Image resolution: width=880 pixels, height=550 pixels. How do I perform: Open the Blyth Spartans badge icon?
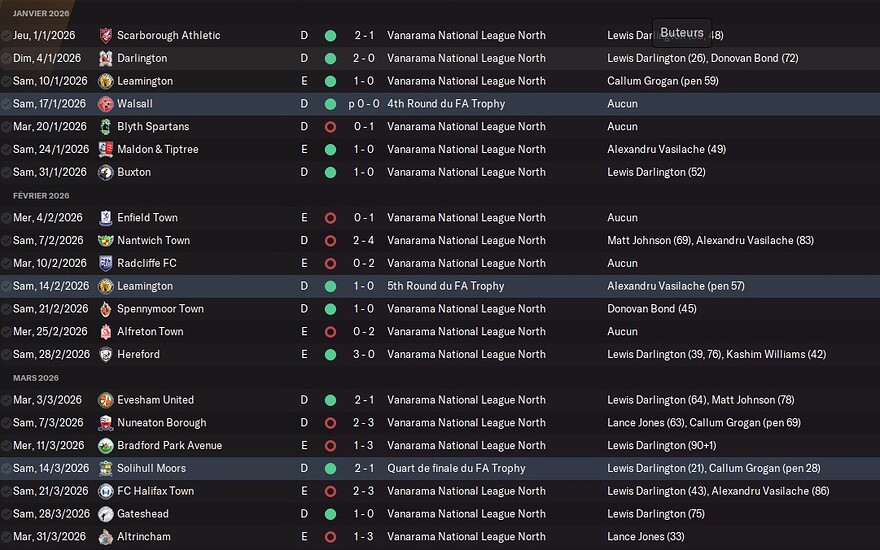(x=105, y=127)
